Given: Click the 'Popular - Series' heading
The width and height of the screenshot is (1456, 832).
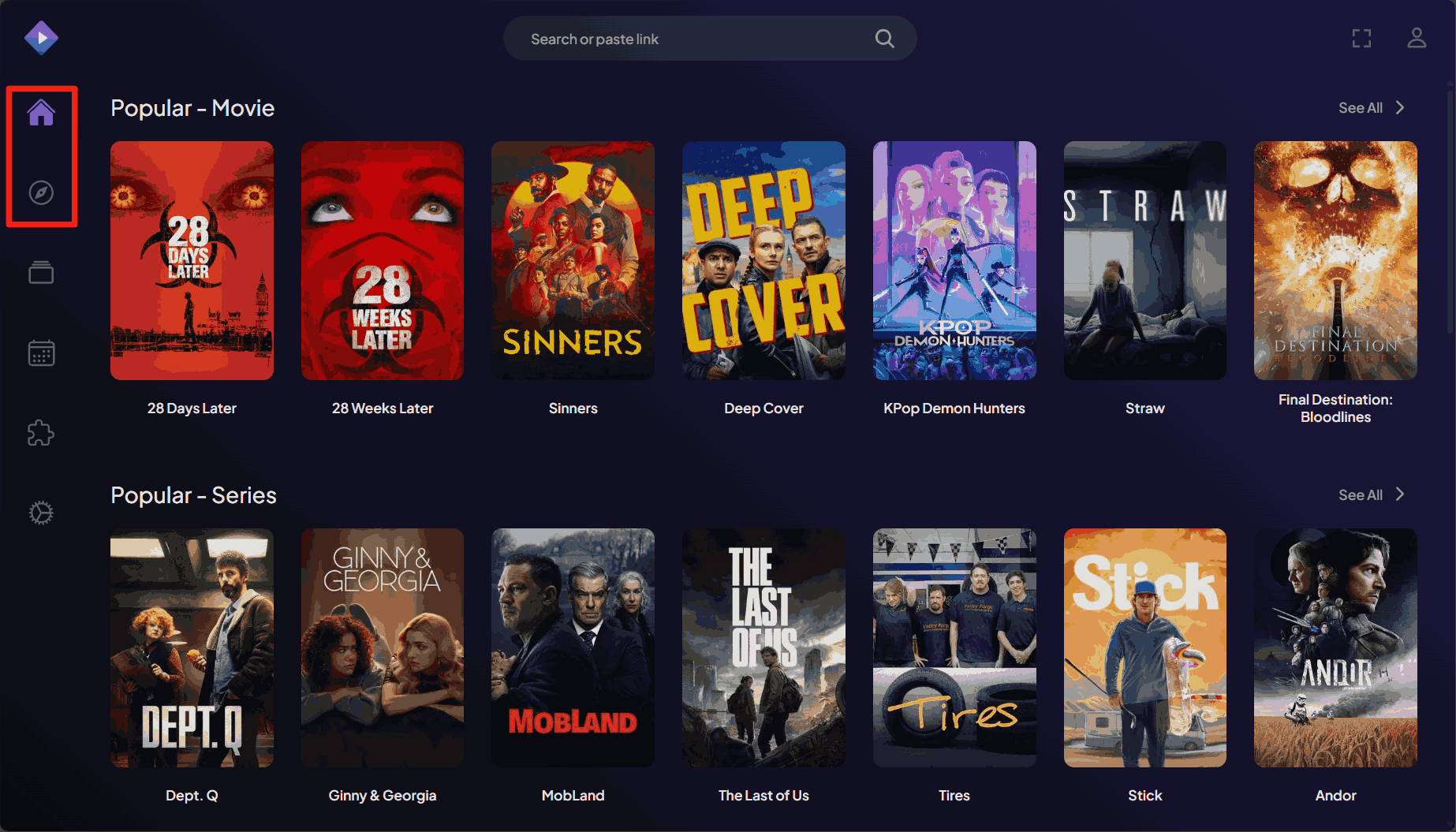Looking at the screenshot, I should (x=193, y=495).
